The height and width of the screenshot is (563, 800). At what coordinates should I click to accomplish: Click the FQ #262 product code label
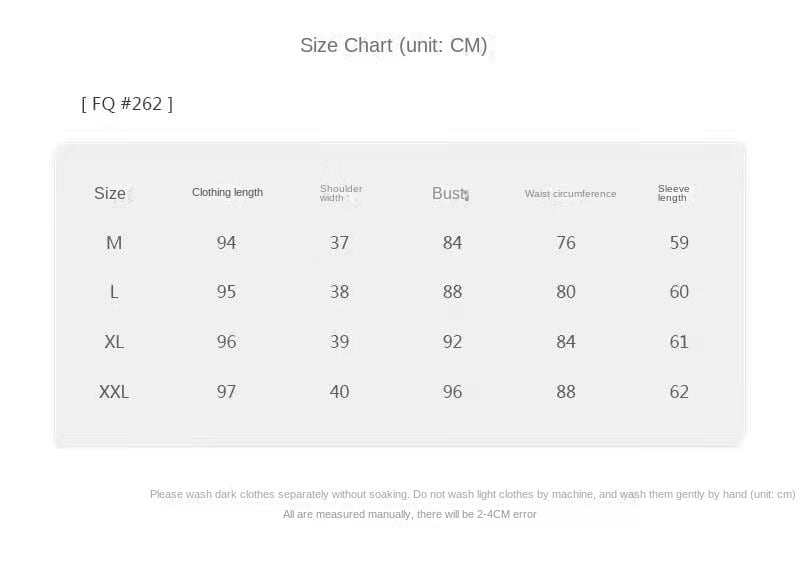tap(127, 103)
